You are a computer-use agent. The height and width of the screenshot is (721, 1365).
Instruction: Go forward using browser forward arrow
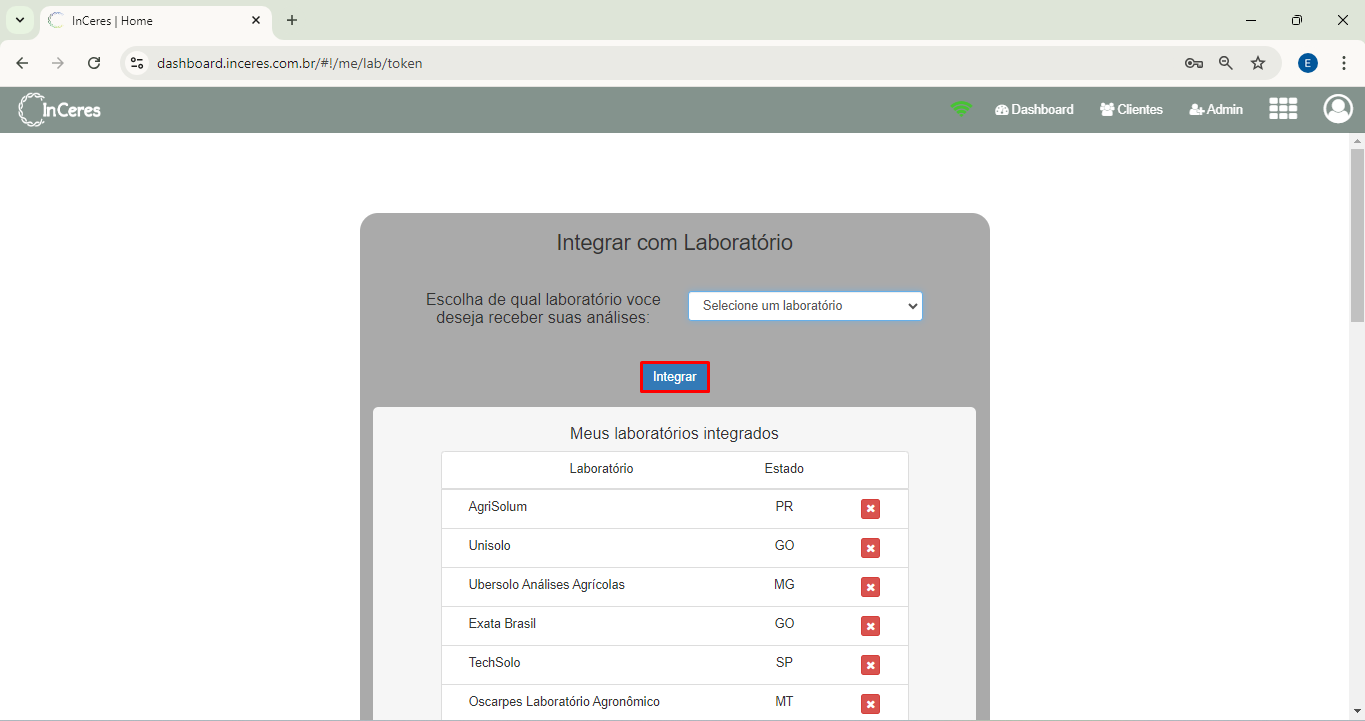click(58, 63)
